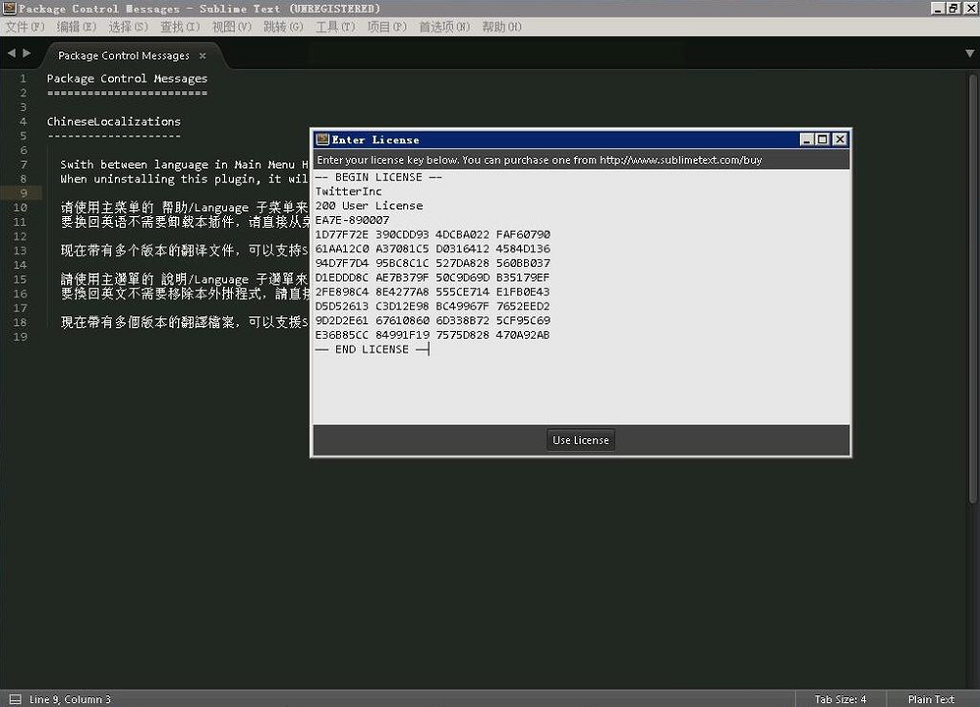Click the Sublime Text window title icon
The height and width of the screenshot is (707, 980).
(9, 8)
